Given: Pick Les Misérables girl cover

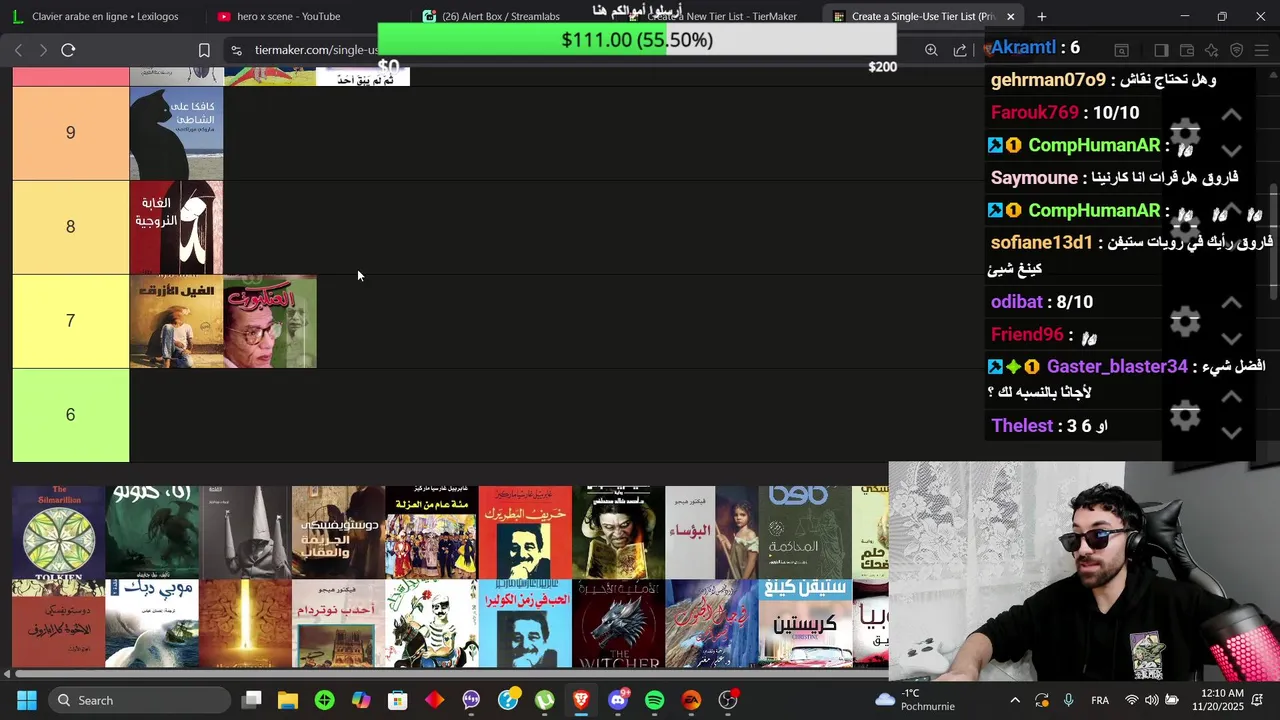Looking at the screenshot, I should (712, 532).
